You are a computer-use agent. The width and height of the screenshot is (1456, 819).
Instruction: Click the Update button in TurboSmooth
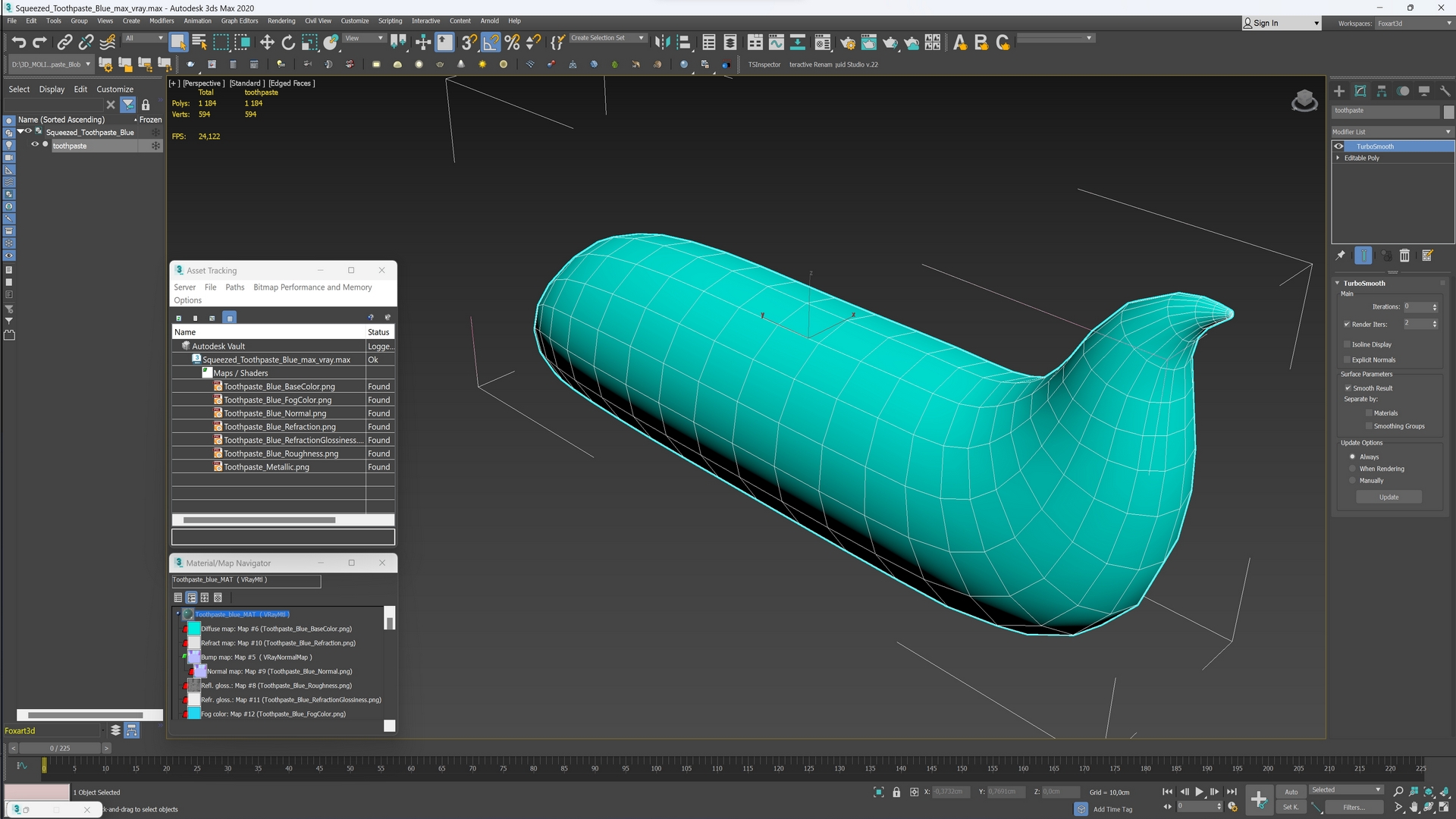click(x=1389, y=497)
